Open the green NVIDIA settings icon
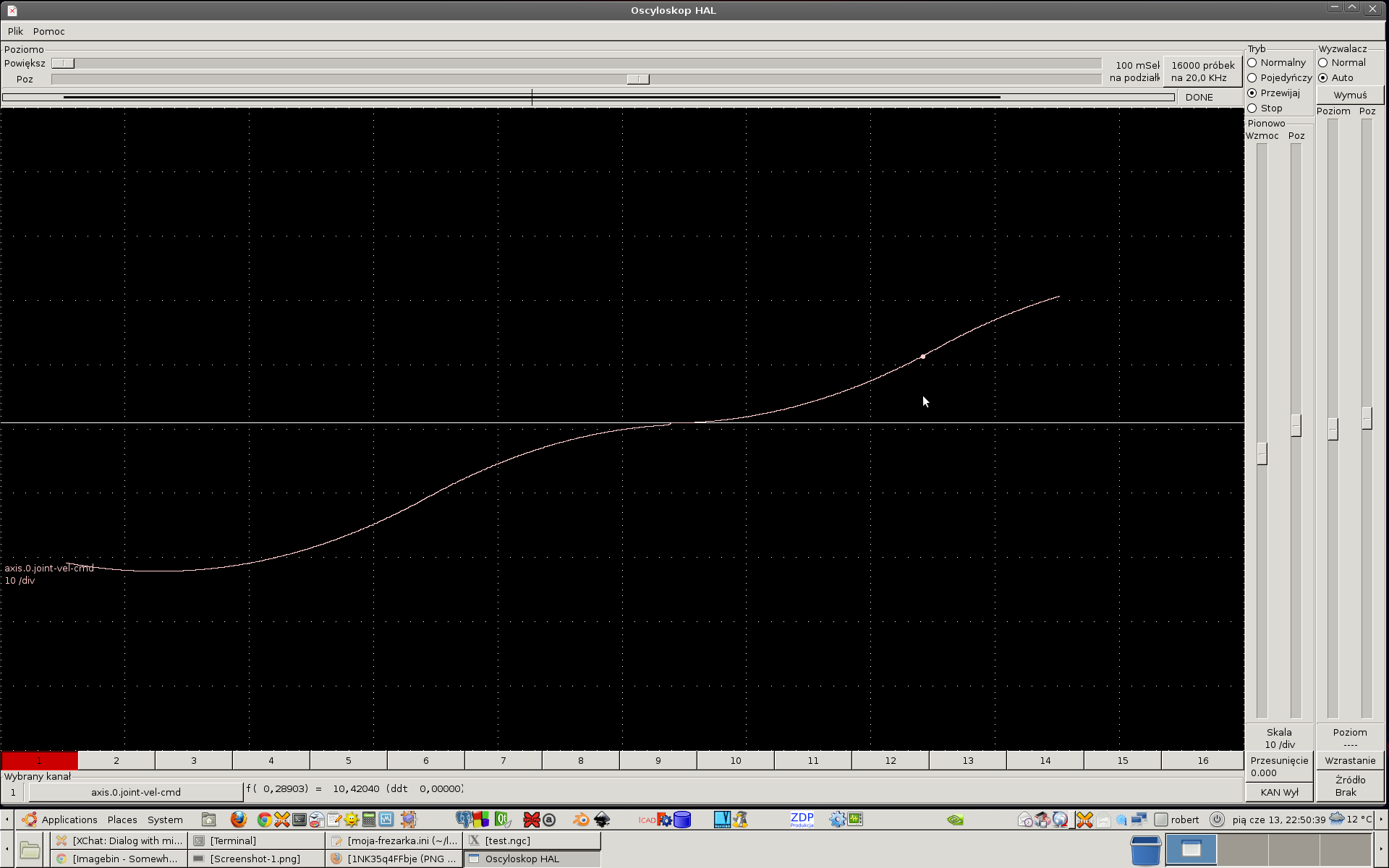Viewport: 1389px width, 868px height. click(955, 820)
